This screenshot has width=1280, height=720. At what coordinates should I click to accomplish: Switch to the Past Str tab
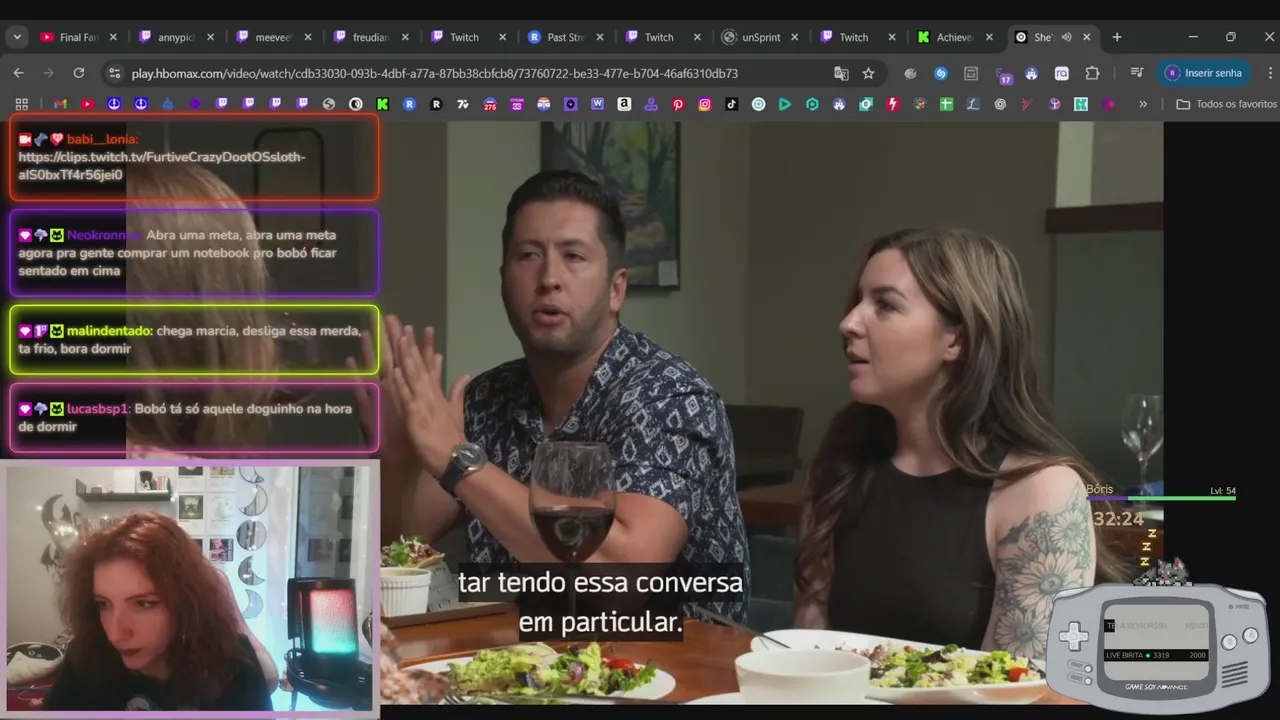(566, 37)
